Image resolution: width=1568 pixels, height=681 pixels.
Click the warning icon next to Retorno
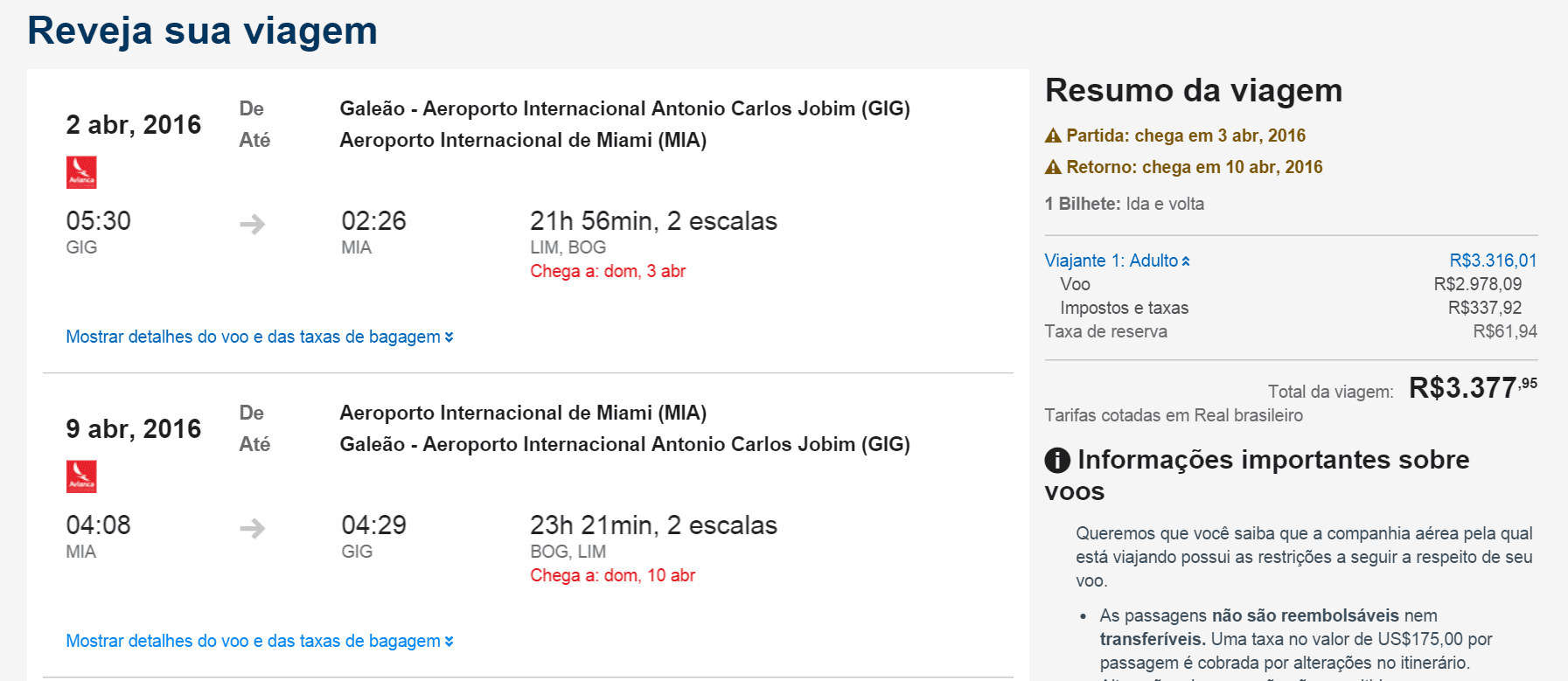click(1053, 167)
